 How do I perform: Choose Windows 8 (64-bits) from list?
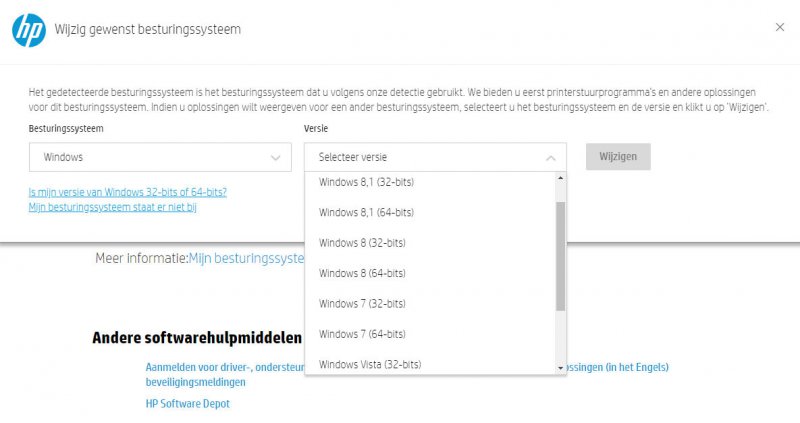(x=430, y=273)
